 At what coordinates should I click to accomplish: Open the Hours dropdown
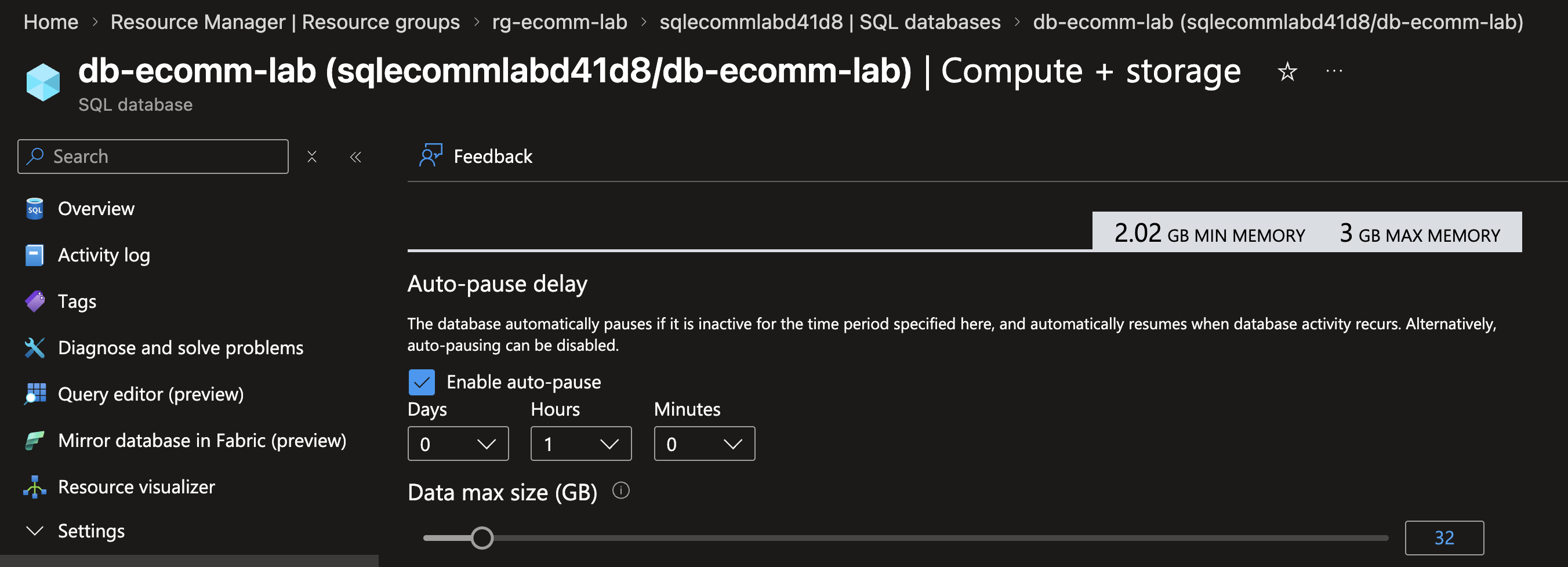tap(580, 444)
